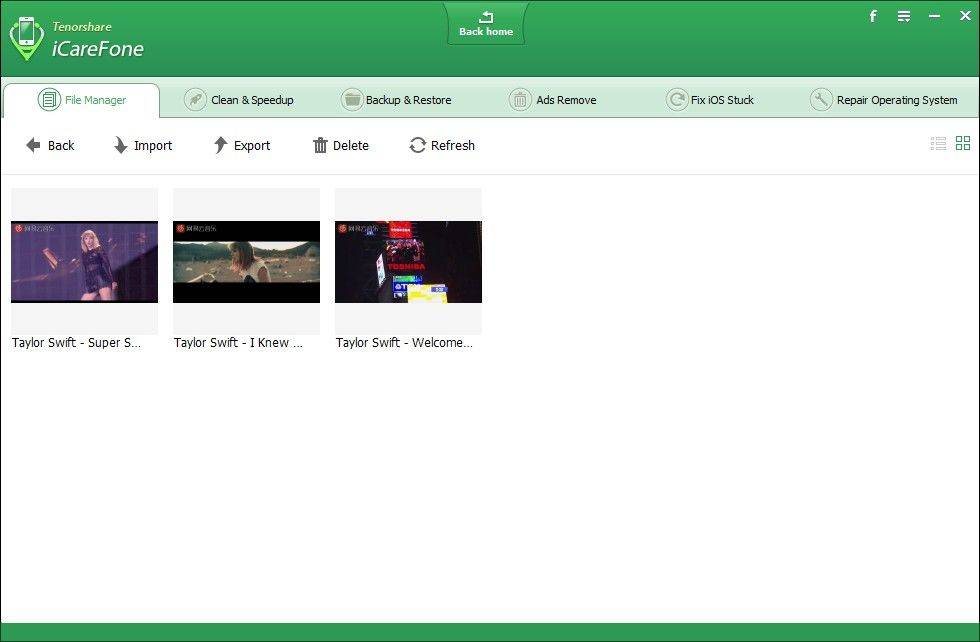Image resolution: width=980 pixels, height=642 pixels.
Task: Switch to grid thumbnail view
Action: [963, 143]
